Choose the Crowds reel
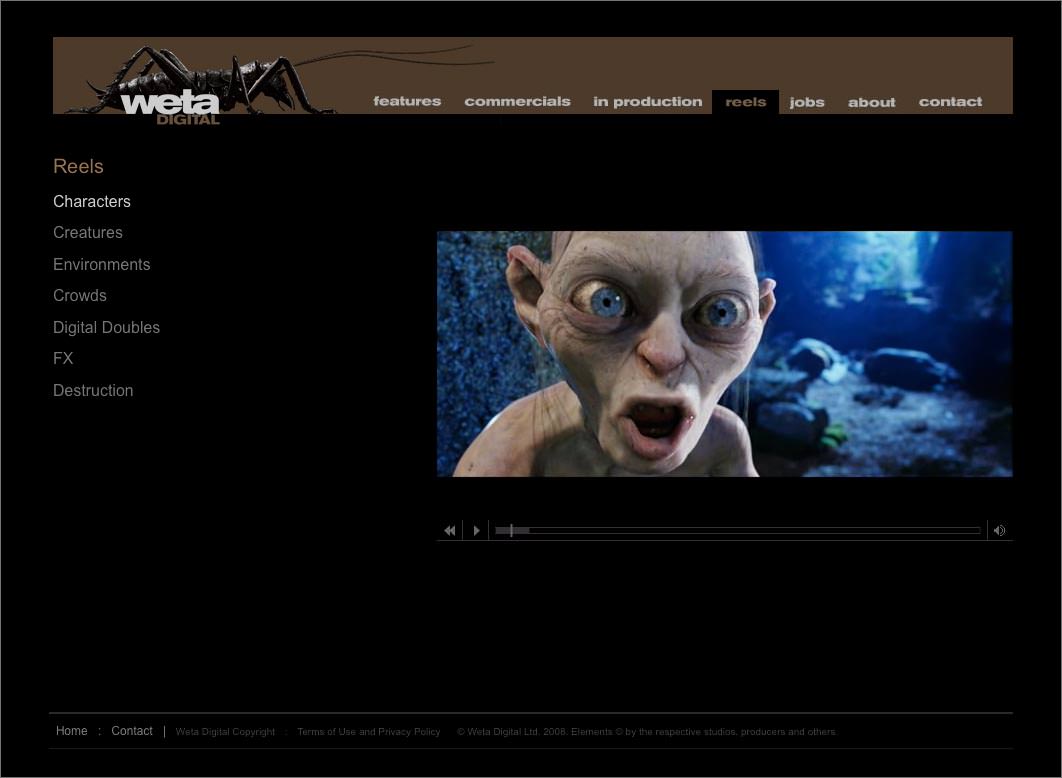 point(80,295)
